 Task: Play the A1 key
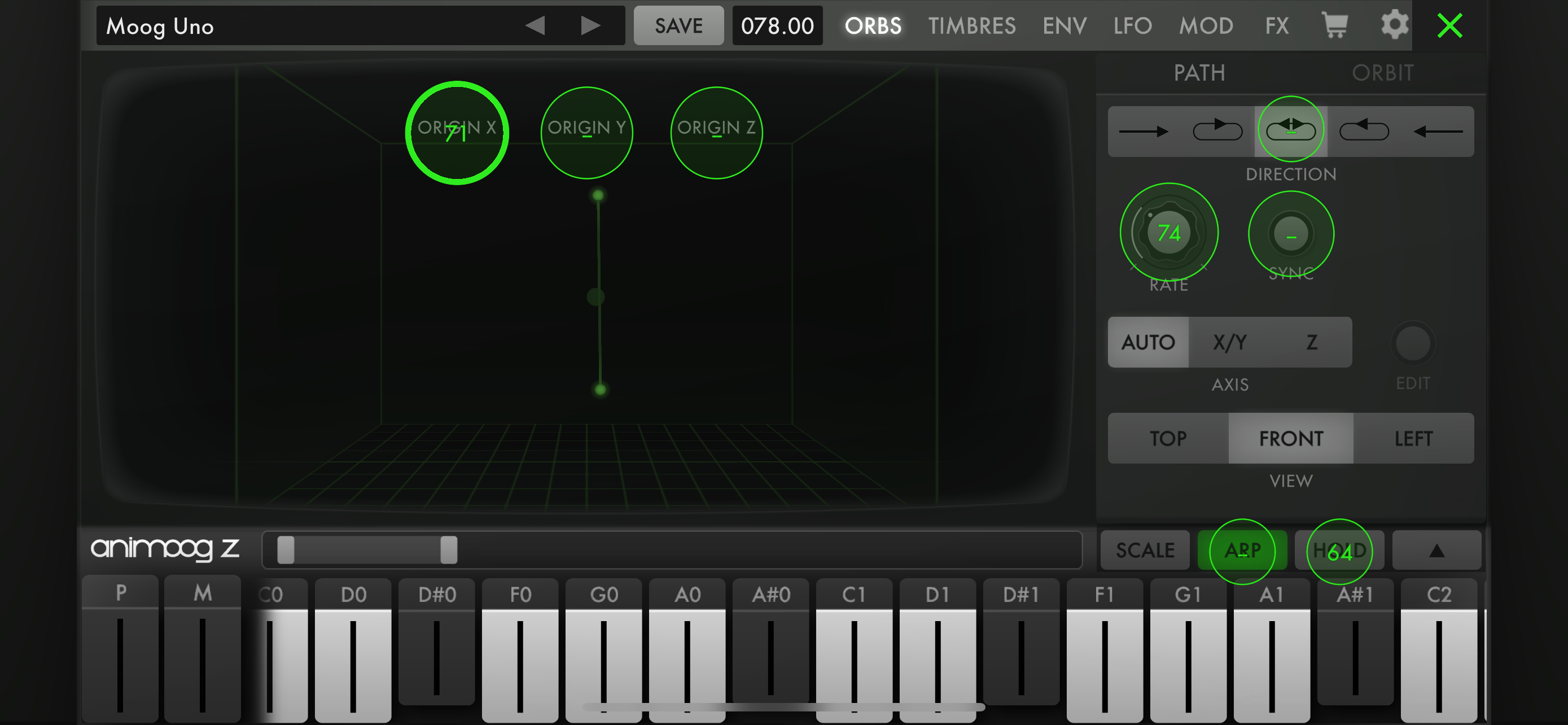1272,652
